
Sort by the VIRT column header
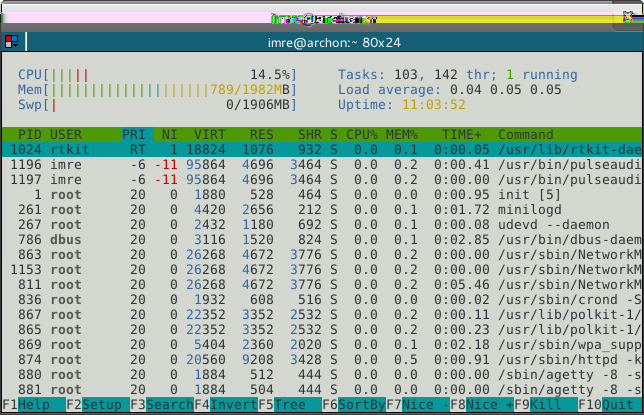pyautogui.click(x=209, y=135)
